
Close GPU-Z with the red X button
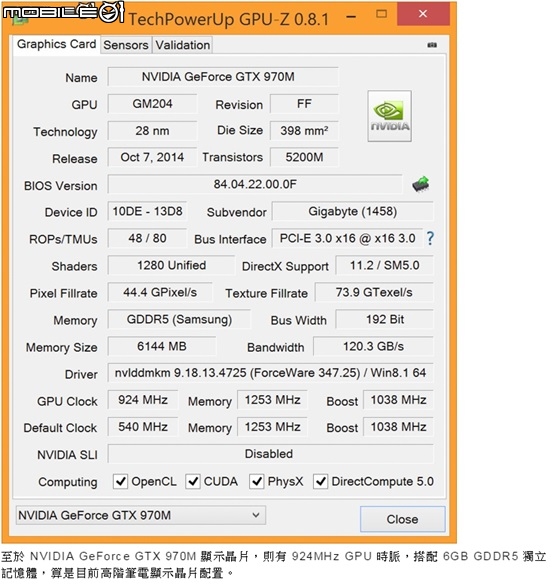click(423, 14)
